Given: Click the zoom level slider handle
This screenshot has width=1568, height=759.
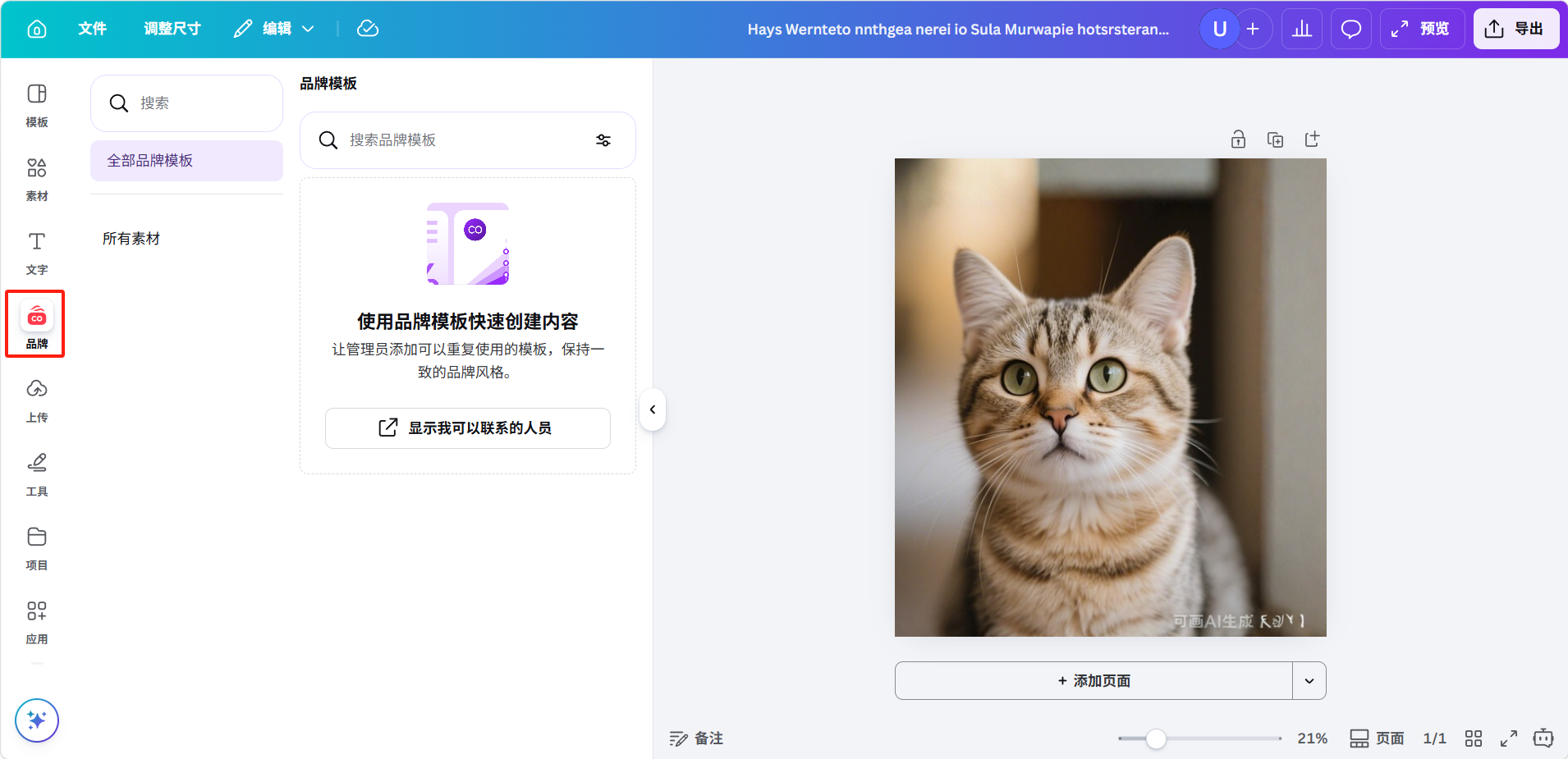Looking at the screenshot, I should [x=1156, y=738].
